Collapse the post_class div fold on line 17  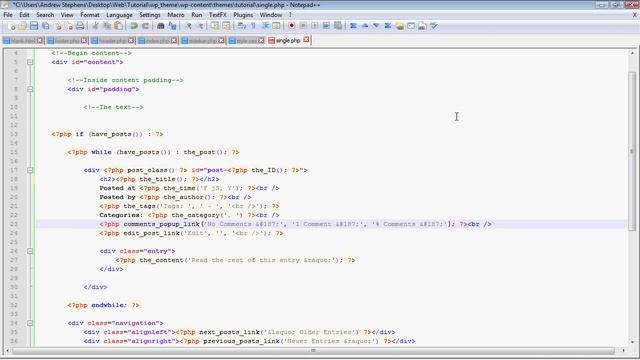pyautogui.click(x=30, y=170)
